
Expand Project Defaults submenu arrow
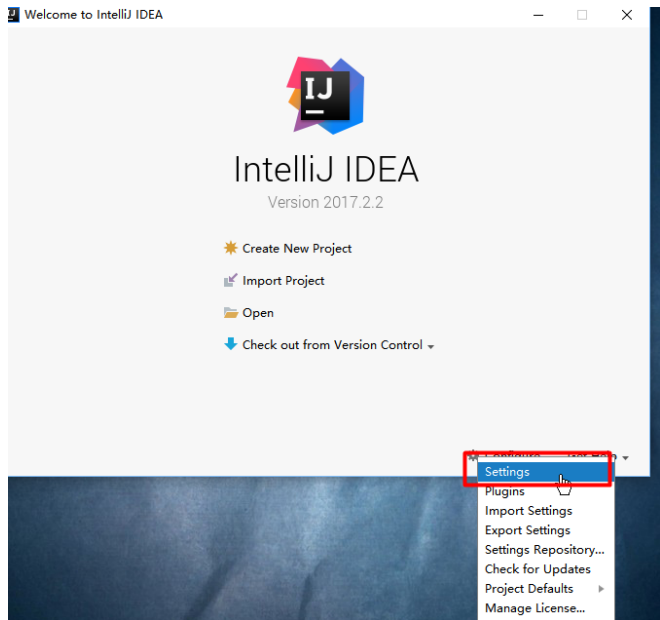pyautogui.click(x=601, y=588)
